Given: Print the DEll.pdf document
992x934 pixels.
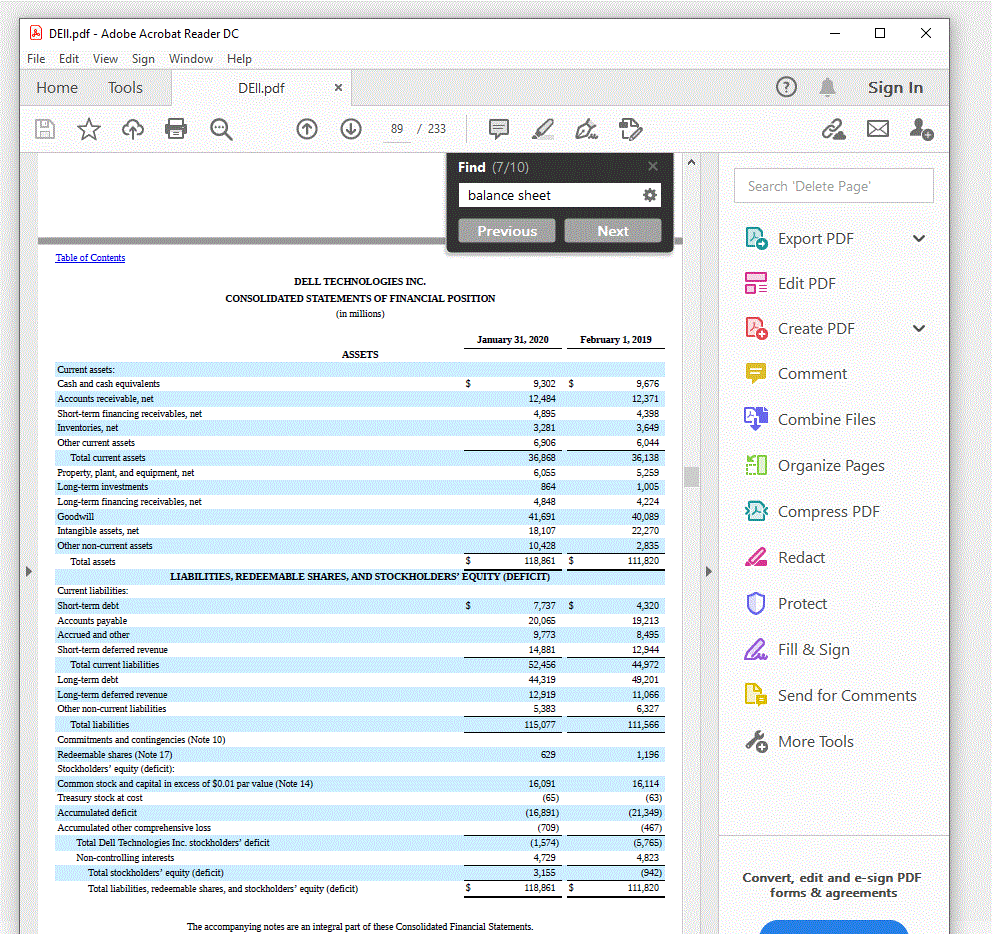Looking at the screenshot, I should (x=176, y=129).
